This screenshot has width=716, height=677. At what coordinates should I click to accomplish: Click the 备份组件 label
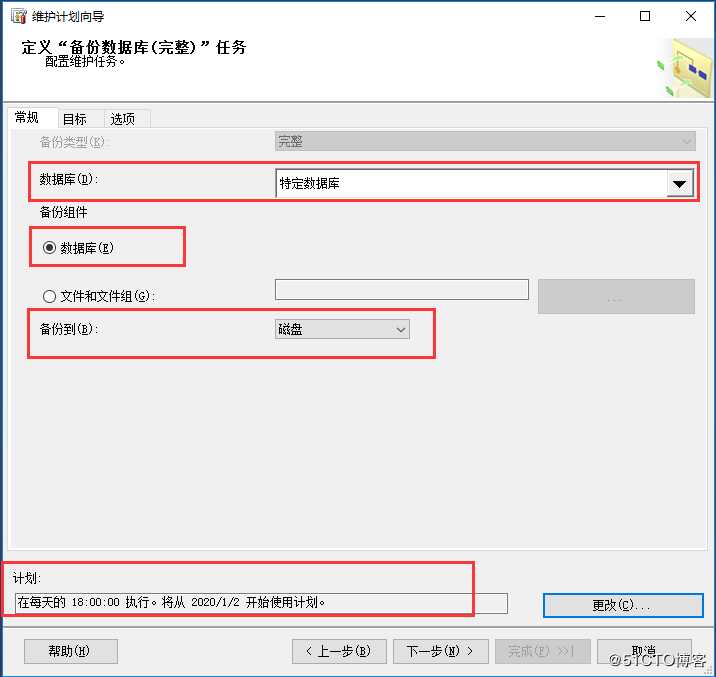click(x=63, y=212)
